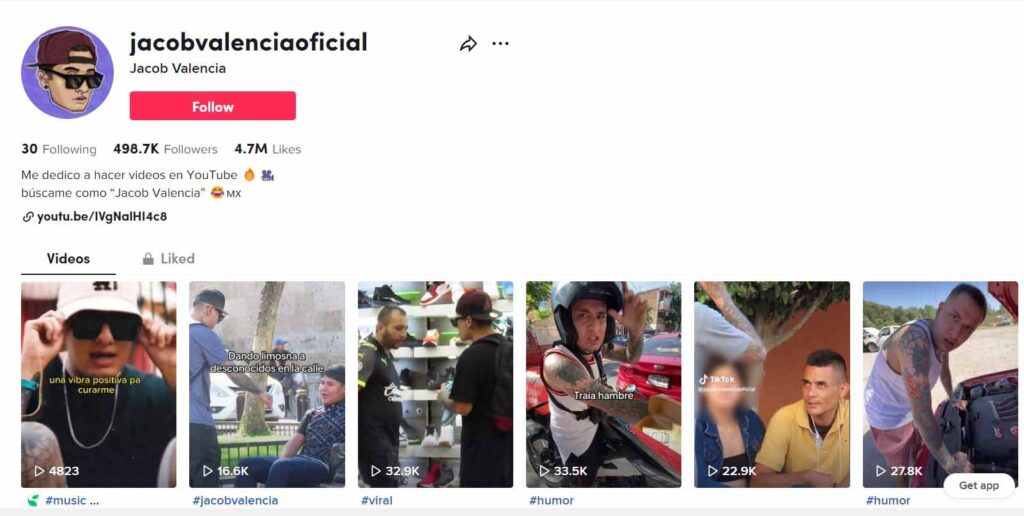Click the green music icon under first video
This screenshot has width=1024, height=516.
tap(33, 501)
